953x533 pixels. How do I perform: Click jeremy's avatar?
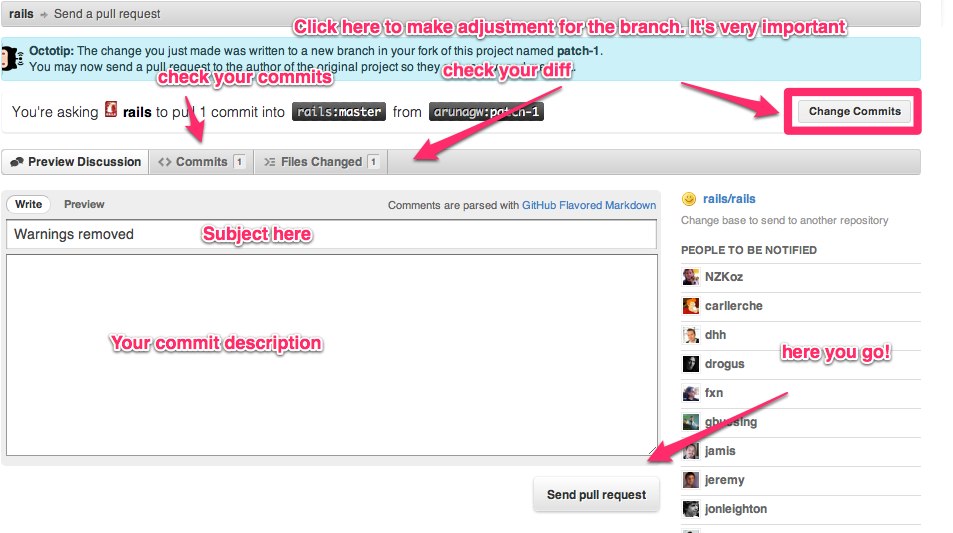tap(690, 480)
